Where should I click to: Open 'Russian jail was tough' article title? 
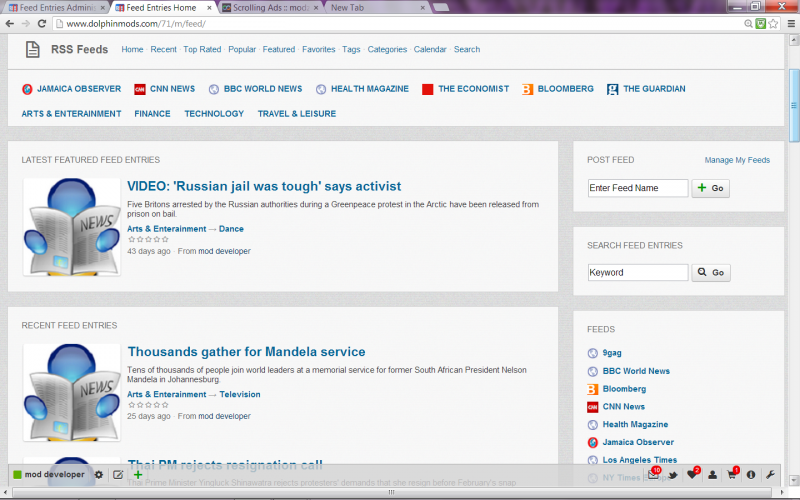click(264, 186)
